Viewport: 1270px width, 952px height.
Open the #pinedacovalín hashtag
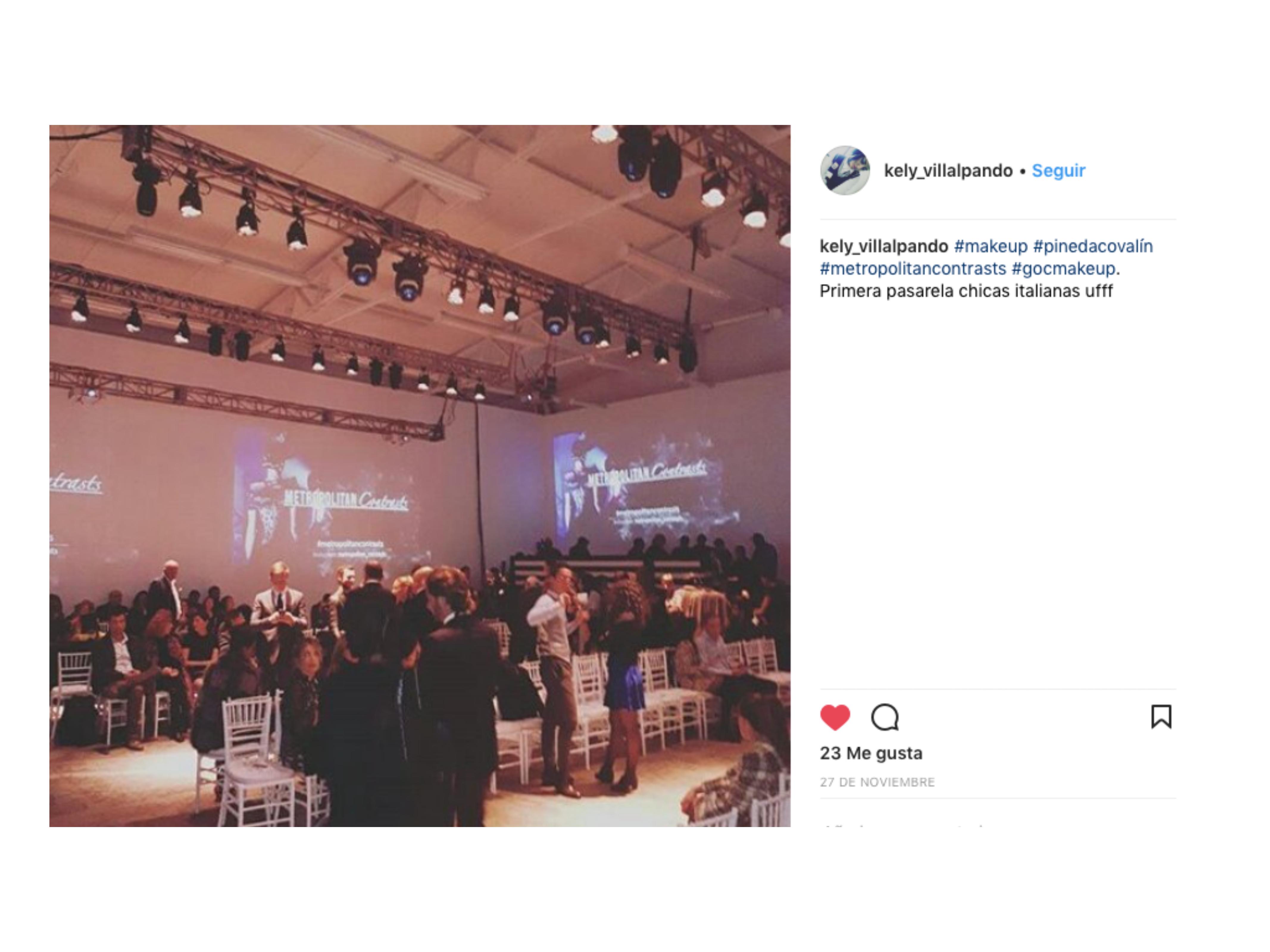coord(1093,246)
